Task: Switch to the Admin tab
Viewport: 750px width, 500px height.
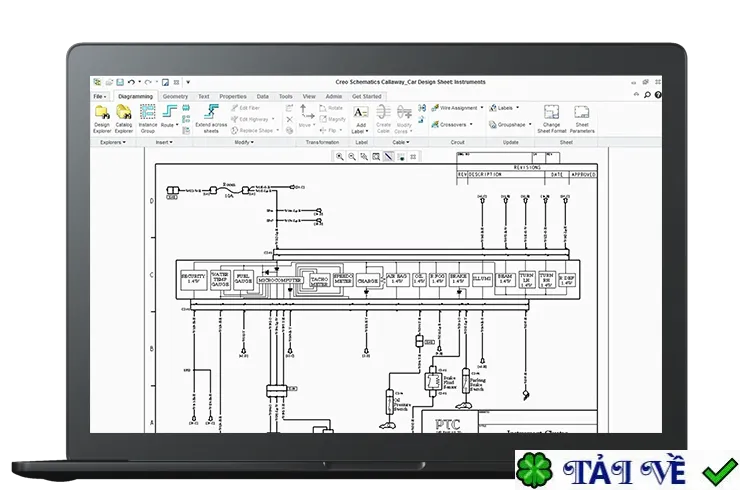Action: [333, 96]
